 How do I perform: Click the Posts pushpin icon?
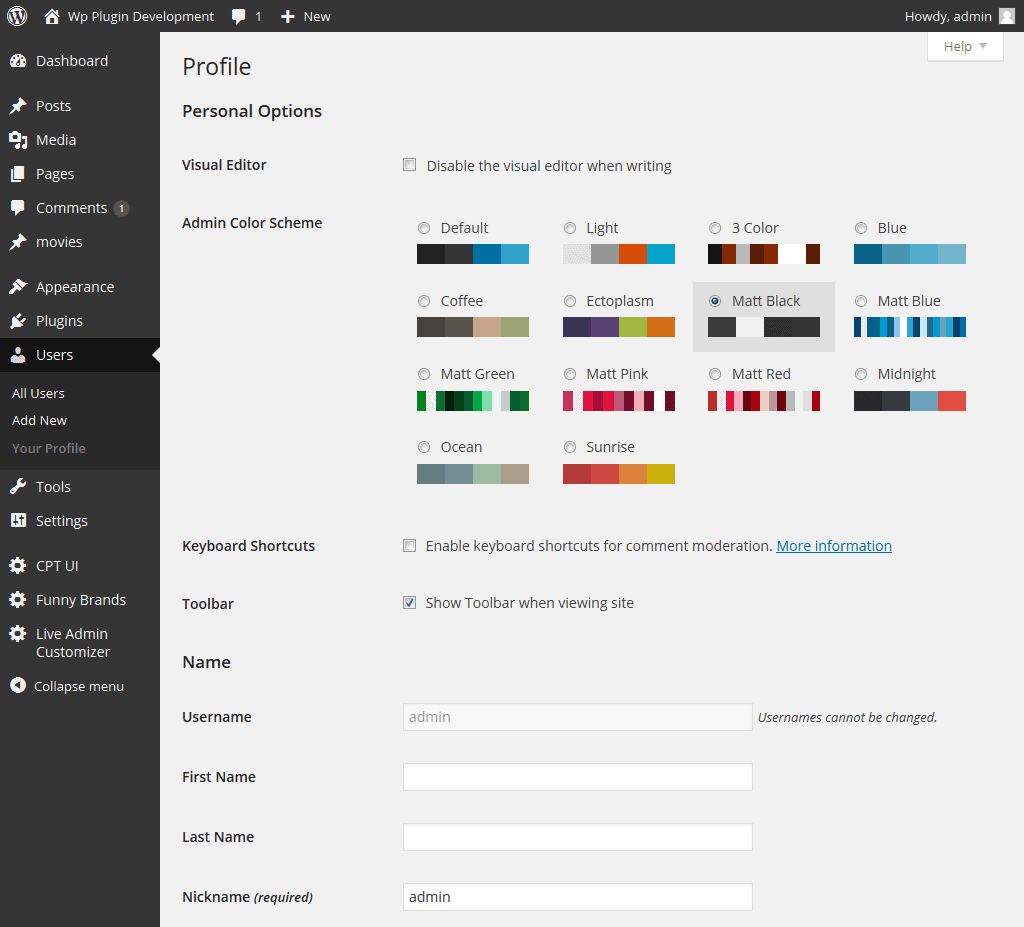(18, 106)
